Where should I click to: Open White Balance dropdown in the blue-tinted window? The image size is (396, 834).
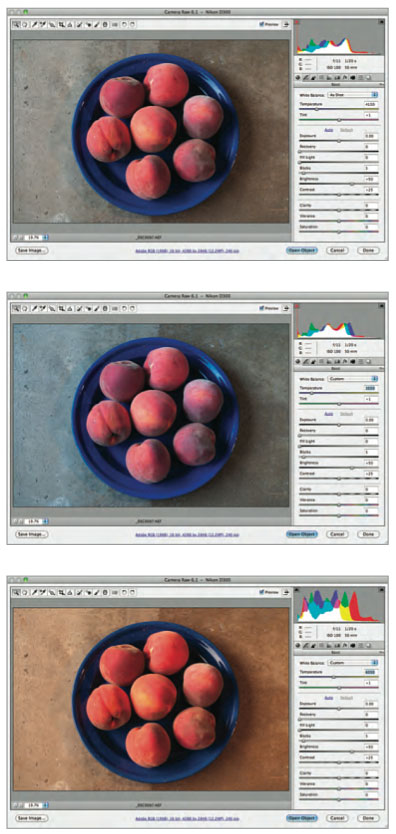click(353, 378)
